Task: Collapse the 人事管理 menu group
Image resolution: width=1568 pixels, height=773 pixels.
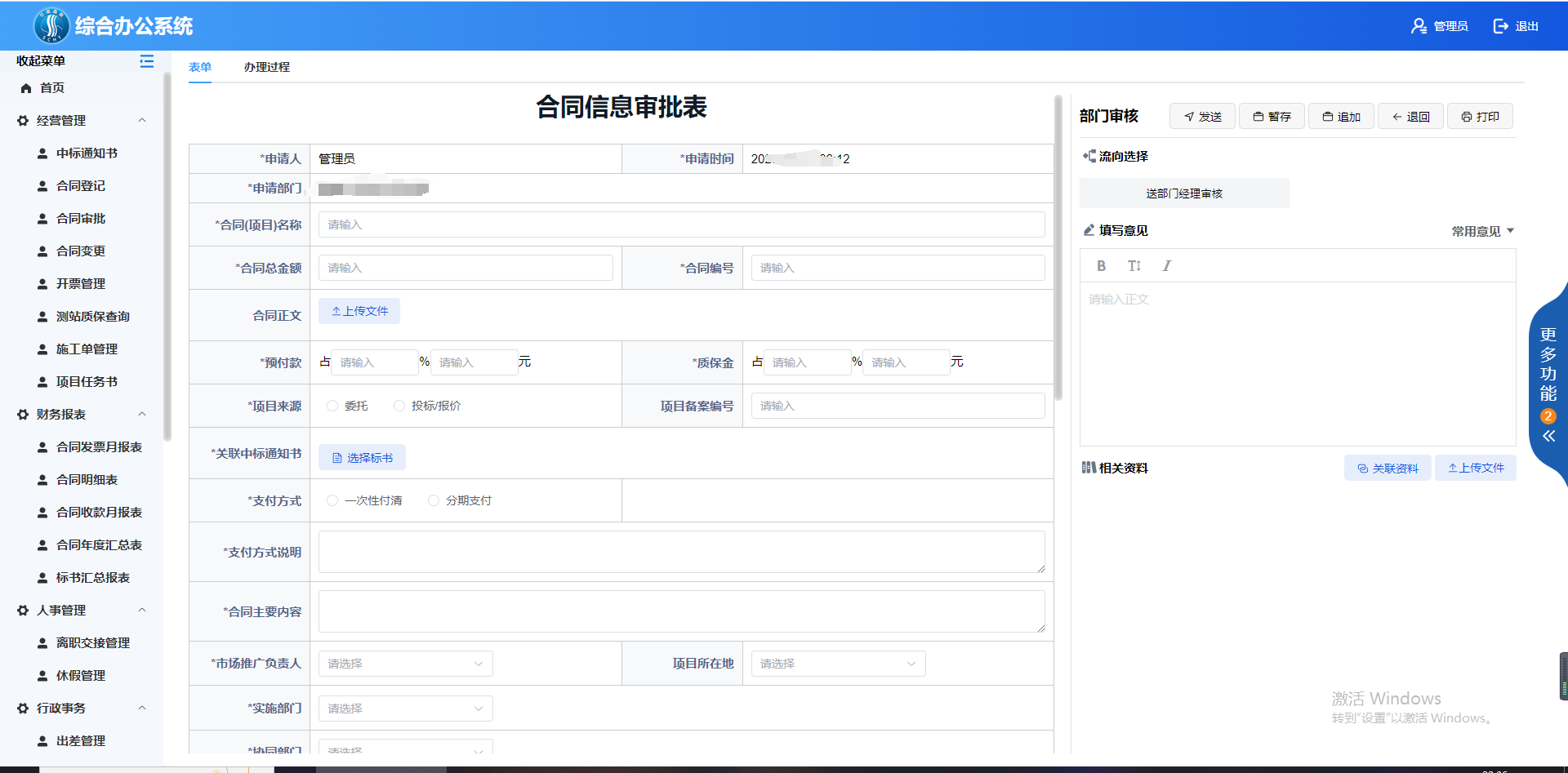Action: 142,611
